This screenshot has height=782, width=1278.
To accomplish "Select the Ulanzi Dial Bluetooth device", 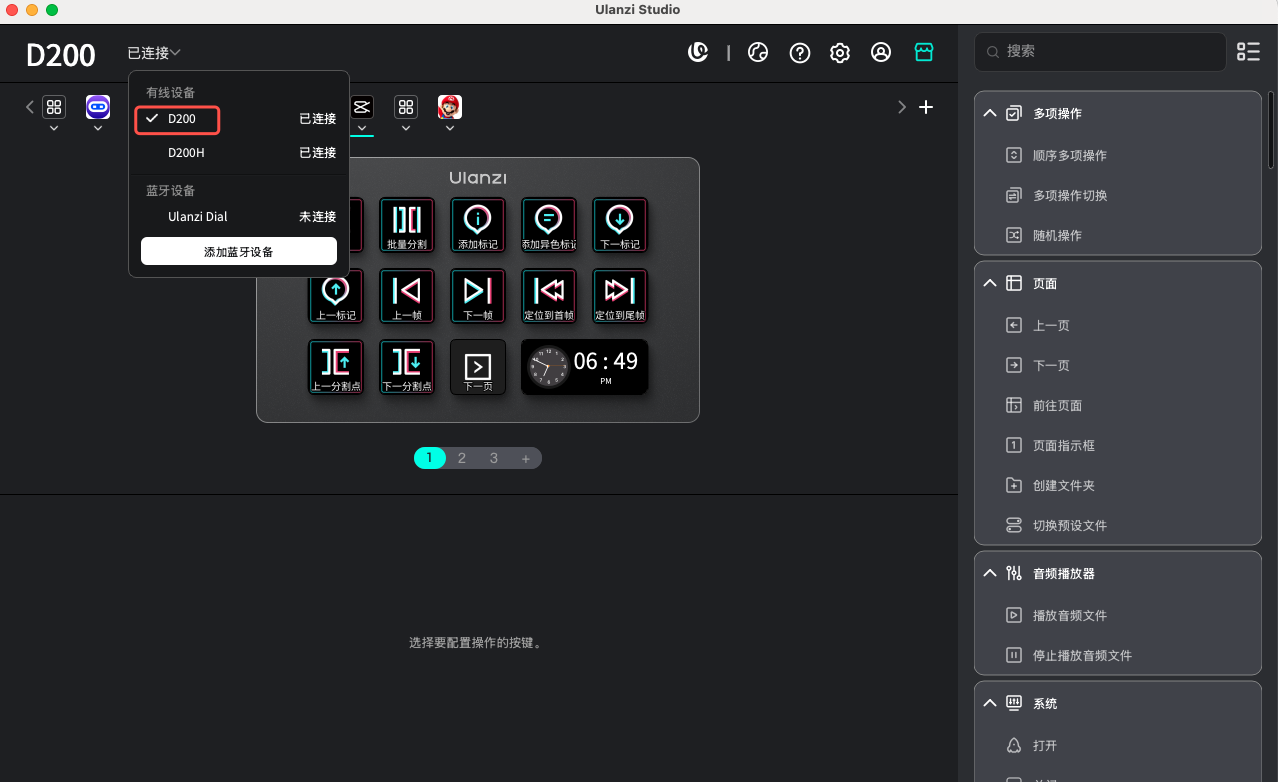I will point(198,217).
